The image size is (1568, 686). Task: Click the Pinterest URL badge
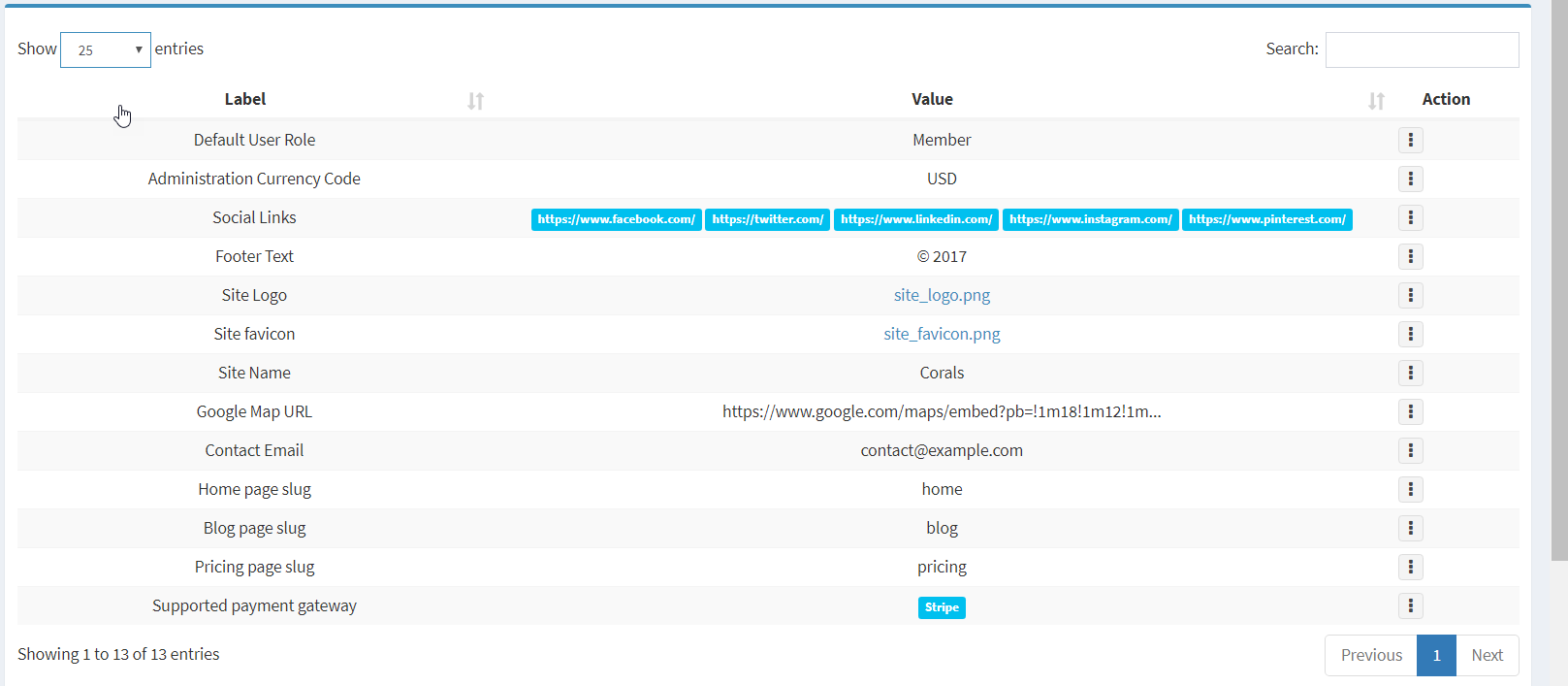click(1266, 220)
